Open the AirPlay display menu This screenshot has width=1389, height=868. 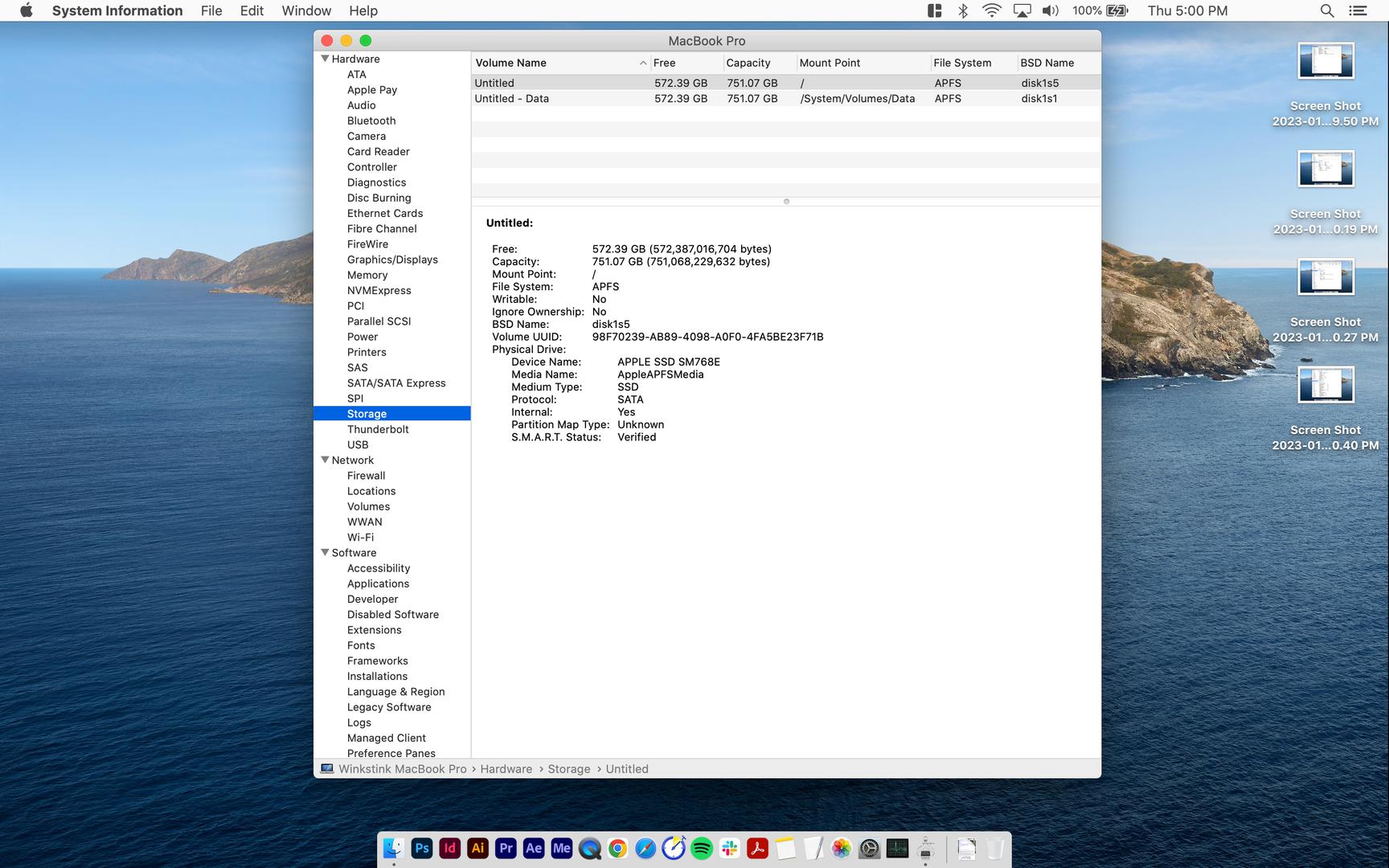[1022, 10]
